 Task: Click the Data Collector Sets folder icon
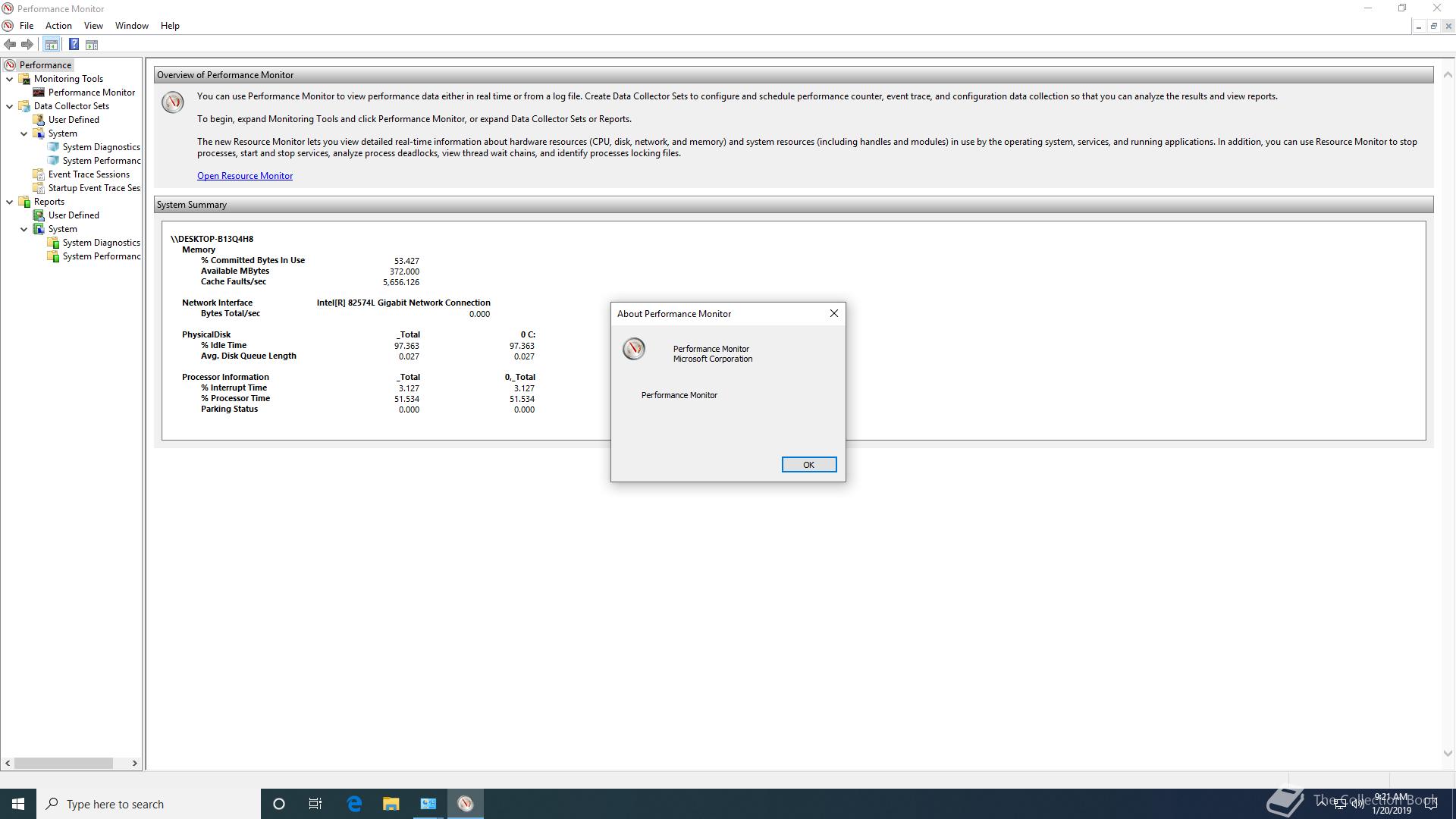[24, 106]
